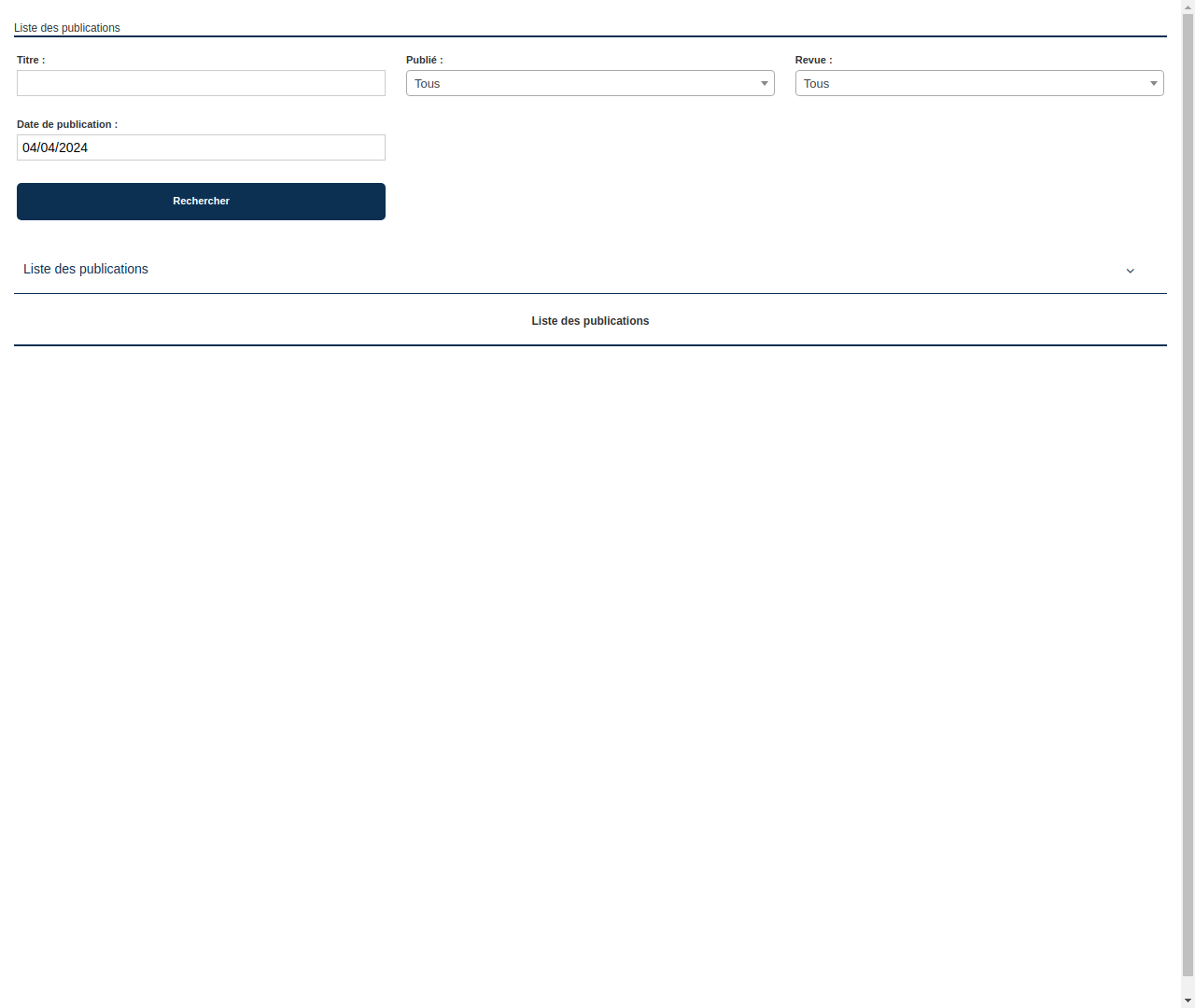Screen dimensions: 1195x1008
Task: Click the chevron next to Liste des publications
Action: [1130, 271]
